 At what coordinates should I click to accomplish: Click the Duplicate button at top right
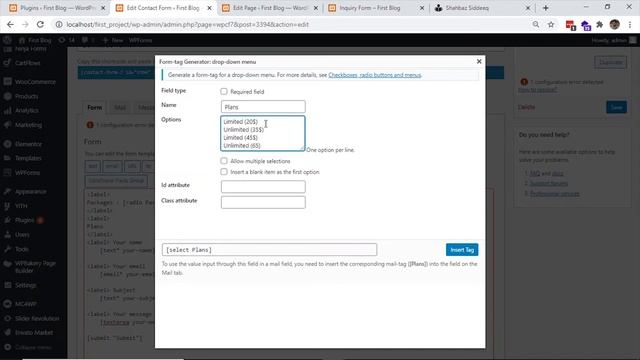(x=610, y=62)
